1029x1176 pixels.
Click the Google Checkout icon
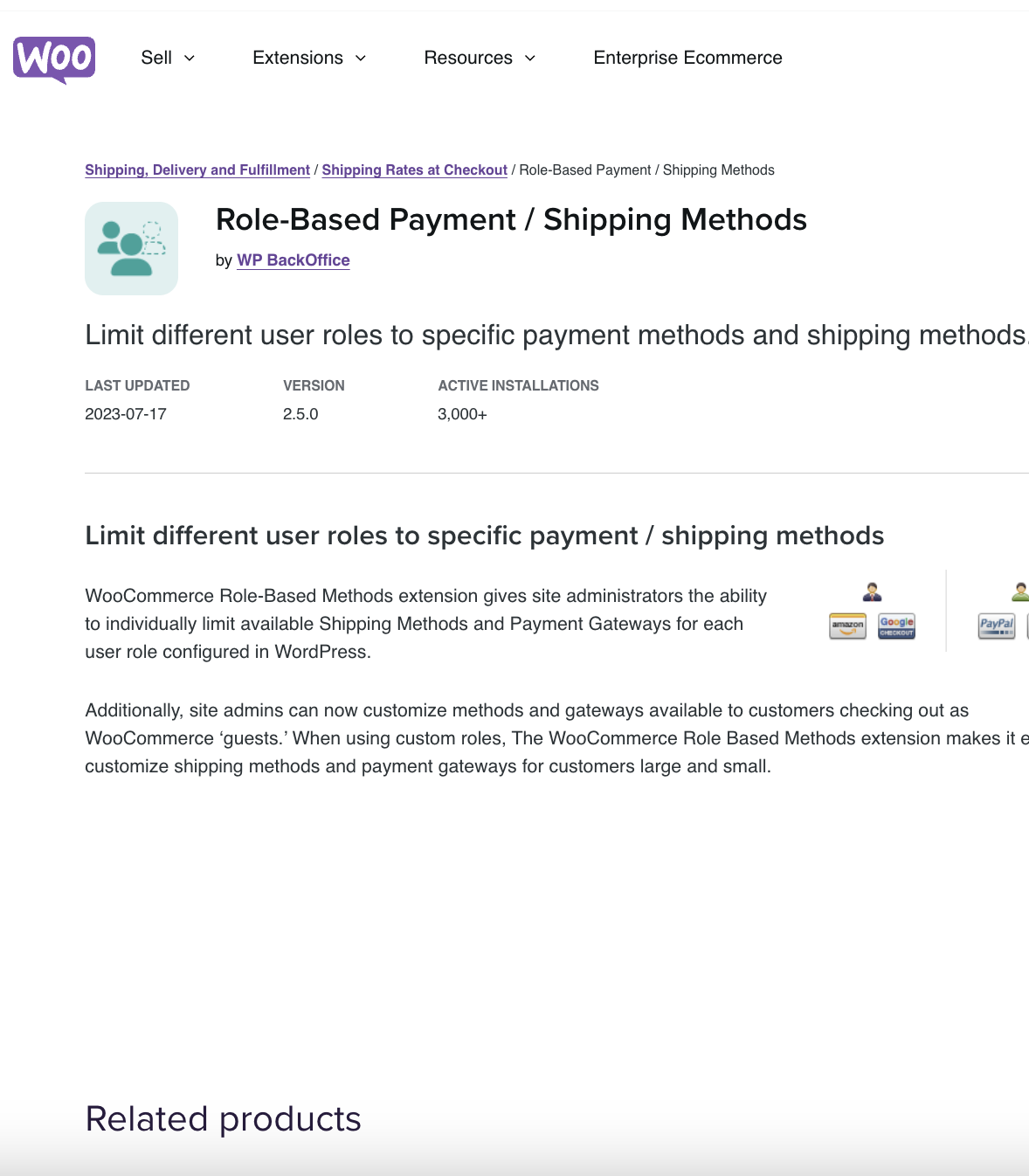pyautogui.click(x=896, y=626)
